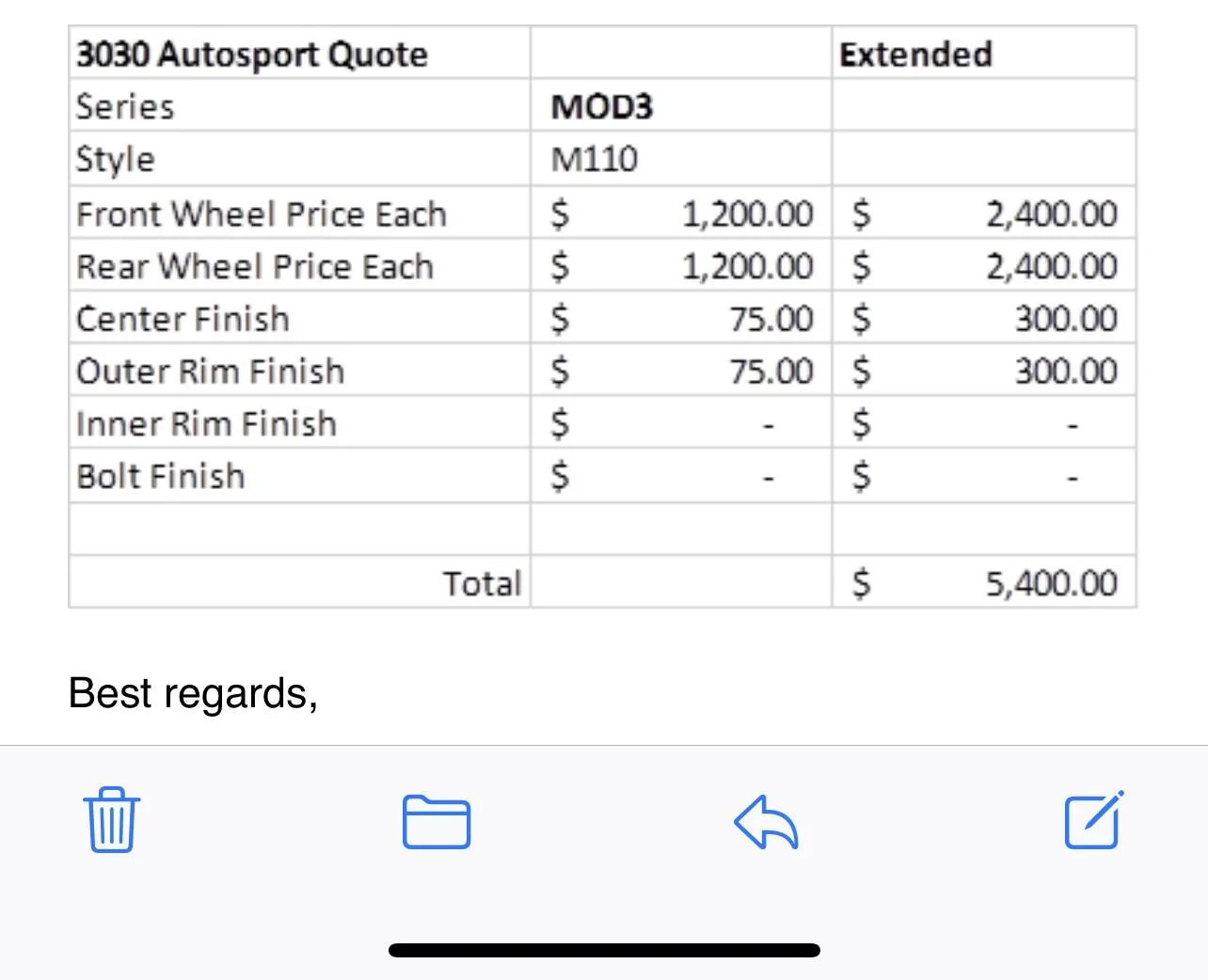The width and height of the screenshot is (1208, 980).
Task: Select the M110 style value
Action: point(595,159)
